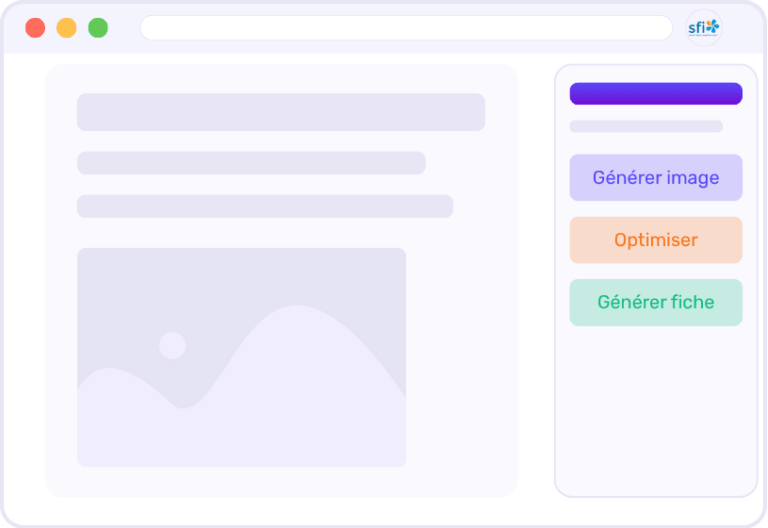This screenshot has height=528, width=768.
Task: Click the shortest placeholder text line
Action: [251, 163]
